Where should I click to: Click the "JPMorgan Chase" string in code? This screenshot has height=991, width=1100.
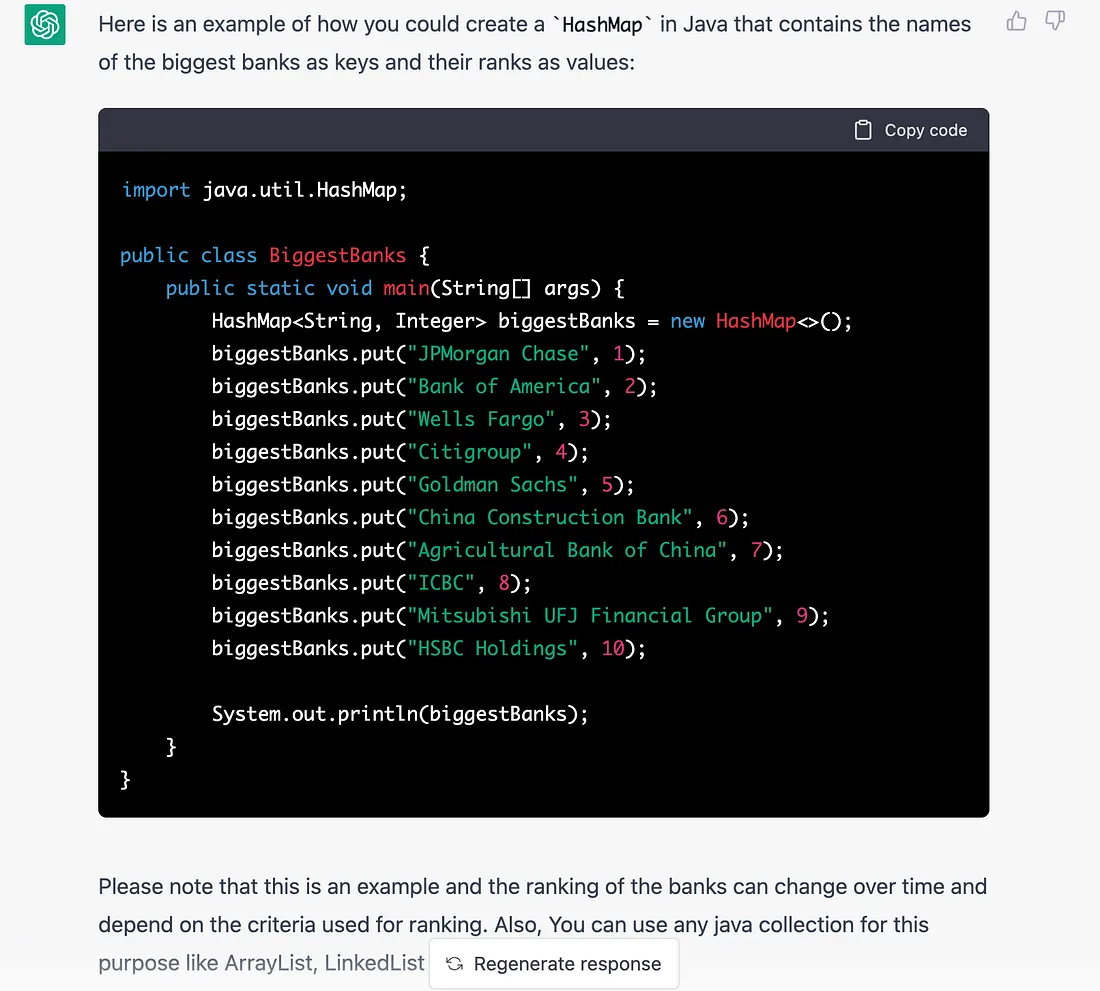click(498, 353)
